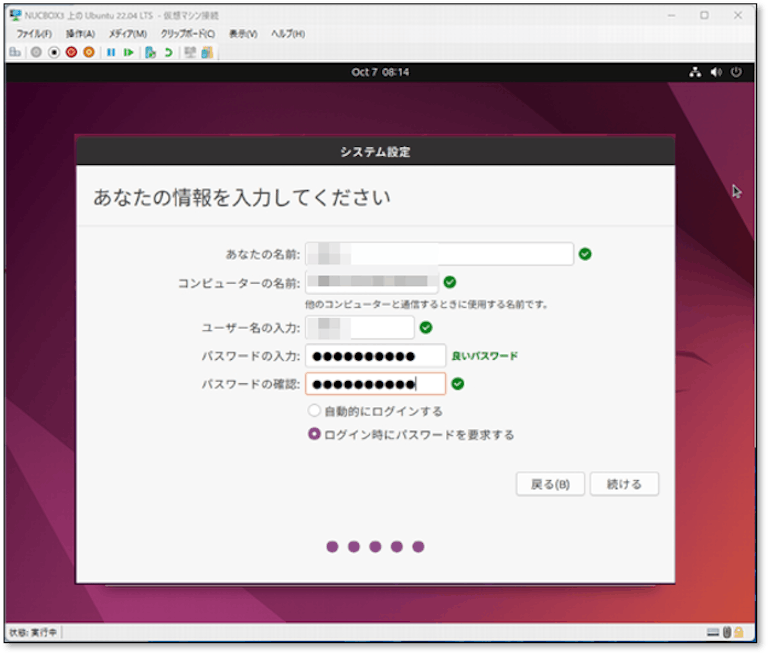Focus the ユーザー名の入力 field
This screenshot has height=654, width=768.
pyautogui.click(x=360, y=328)
